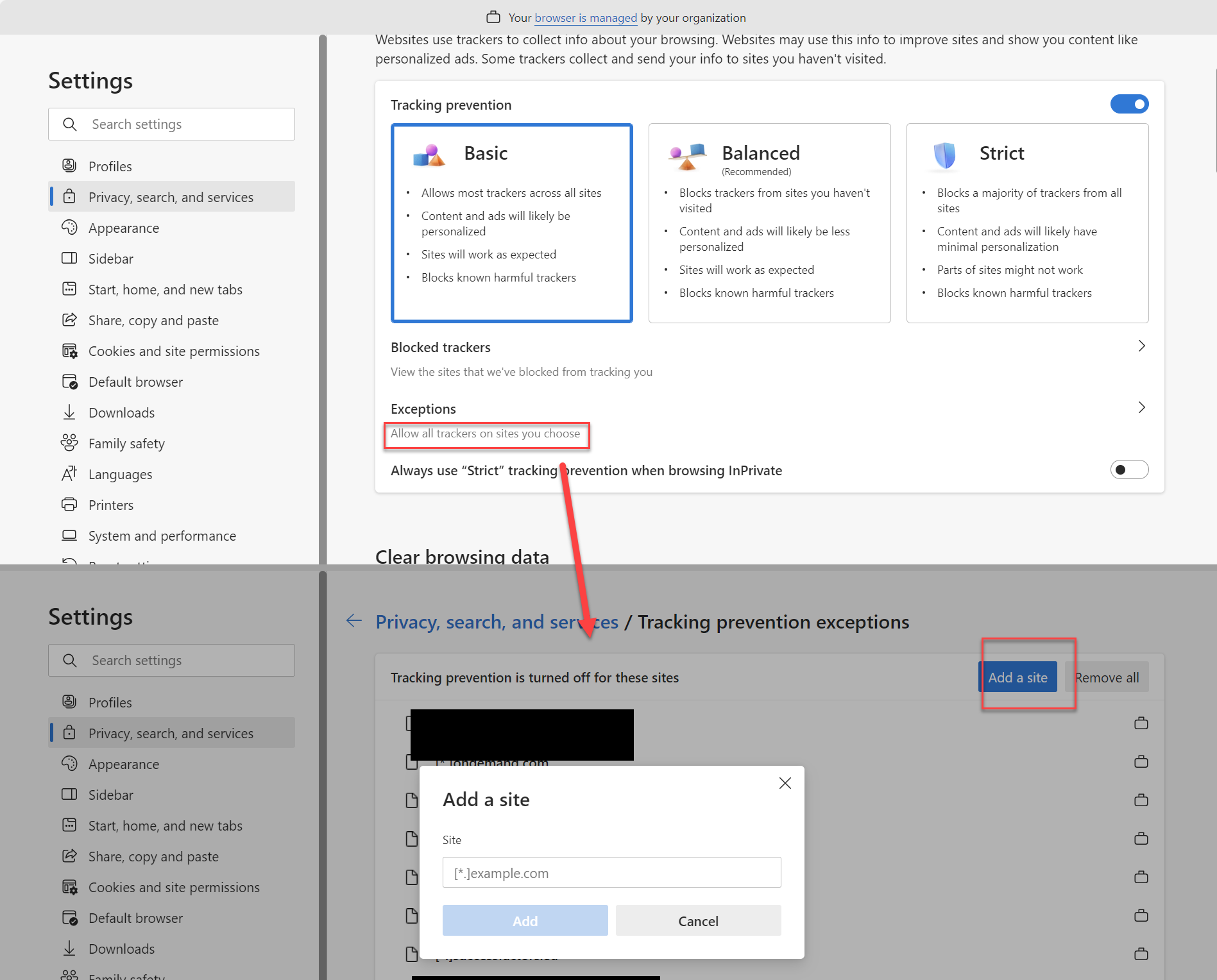Click the lower Search settings box
This screenshot has width=1217, height=980.
tap(171, 660)
